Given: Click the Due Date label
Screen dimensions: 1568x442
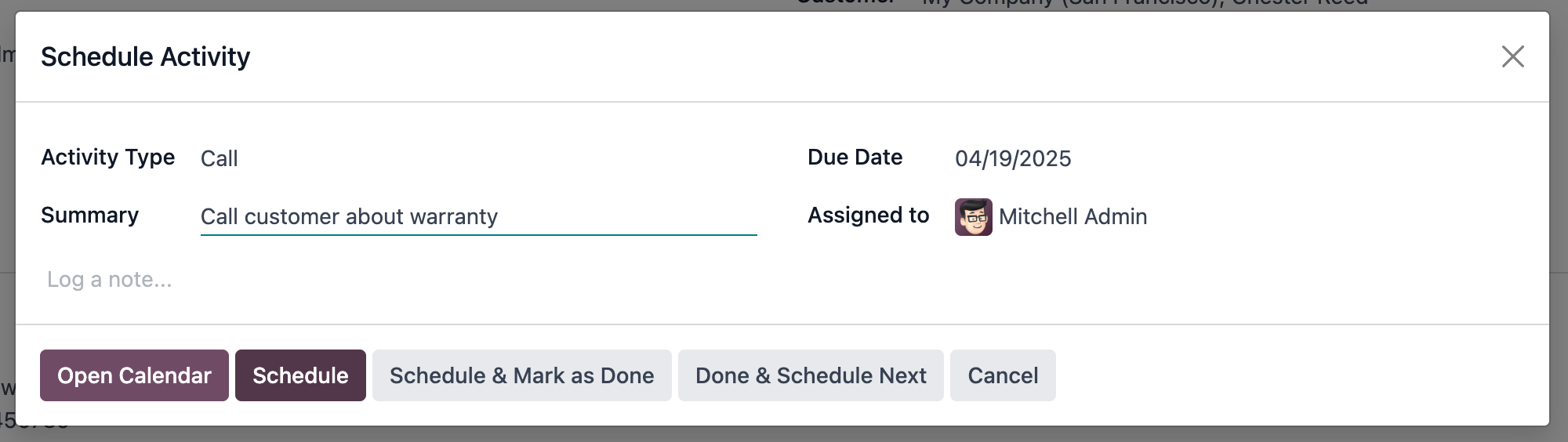Looking at the screenshot, I should (855, 158).
